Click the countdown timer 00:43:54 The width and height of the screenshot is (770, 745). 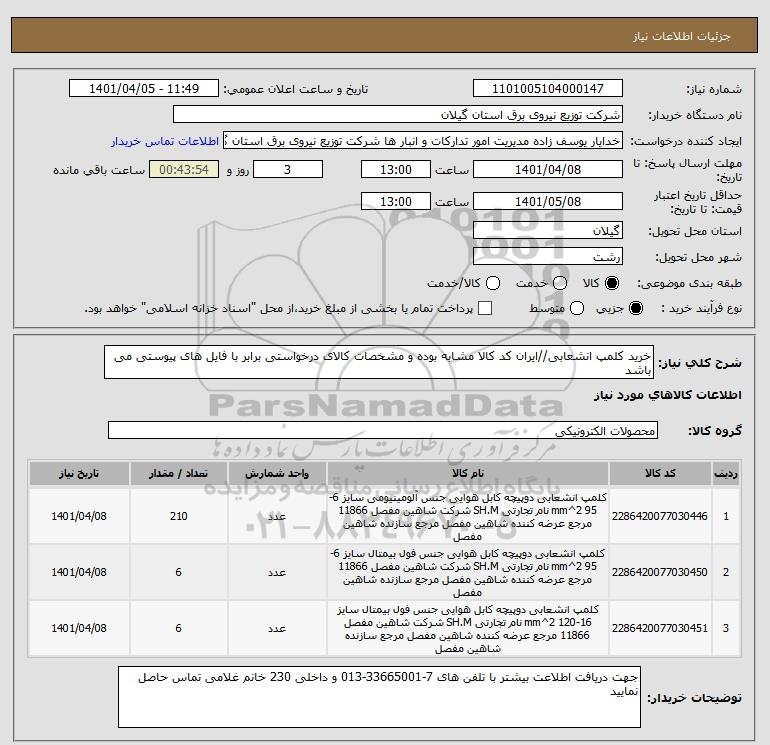click(x=184, y=170)
